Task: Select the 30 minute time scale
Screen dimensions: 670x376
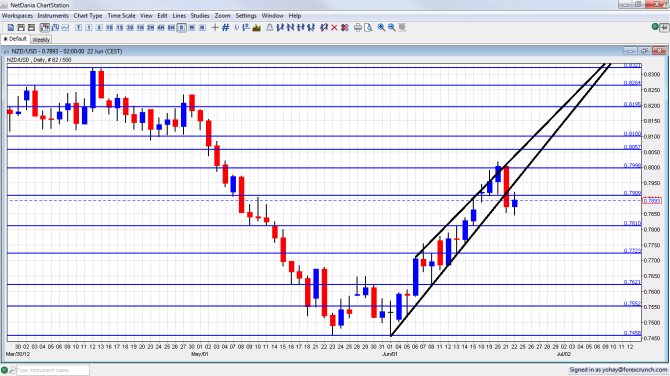Action: click(129, 27)
